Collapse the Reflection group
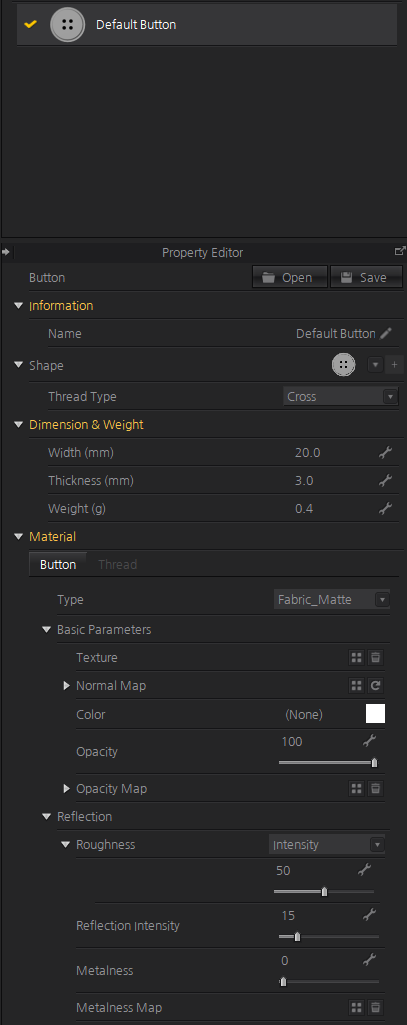This screenshot has height=1025, width=407. point(46,816)
